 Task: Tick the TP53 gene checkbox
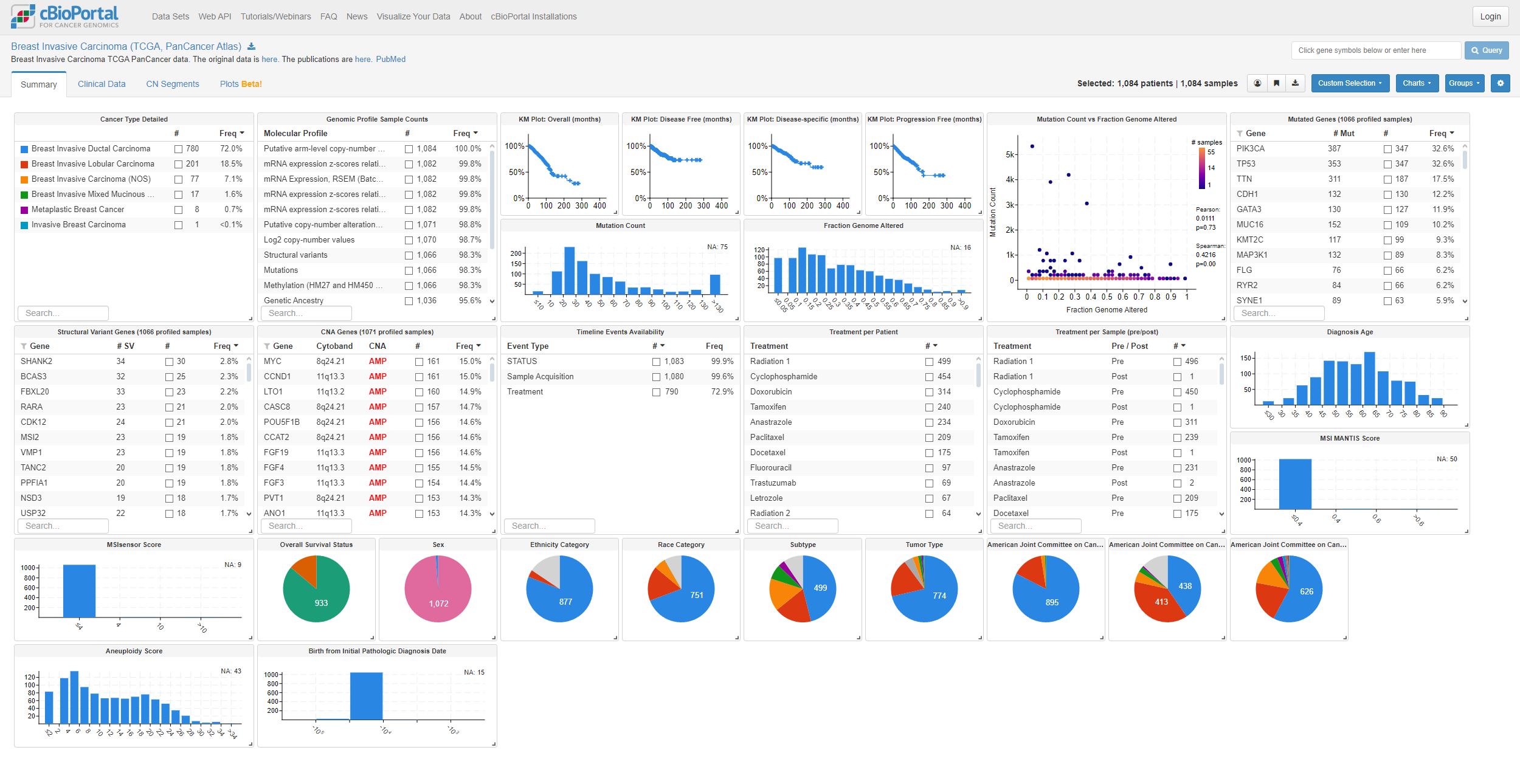pyautogui.click(x=1387, y=164)
